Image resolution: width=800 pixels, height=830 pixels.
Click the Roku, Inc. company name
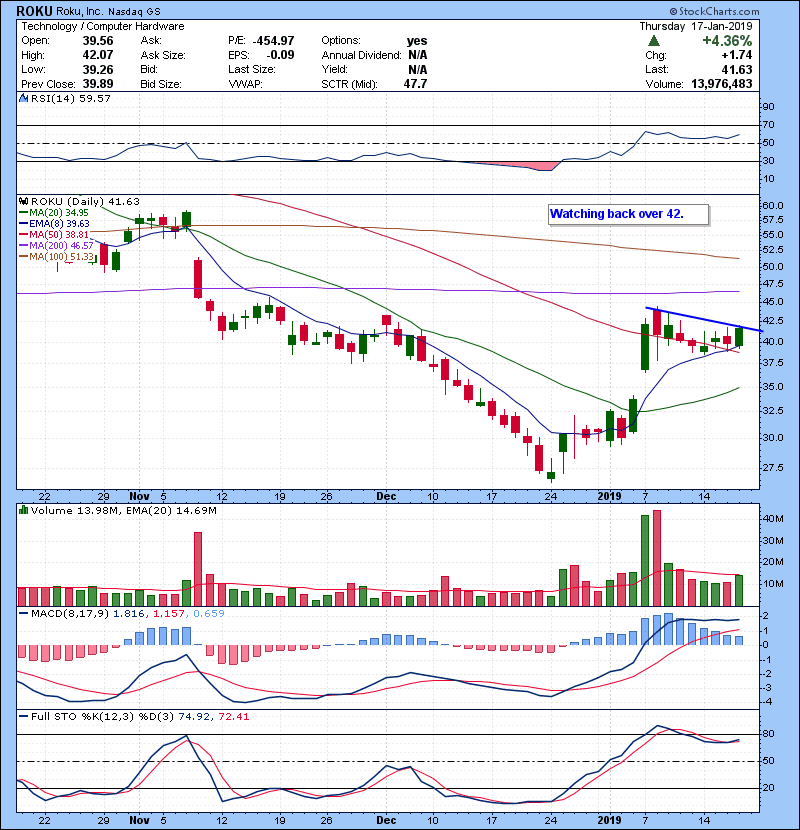pos(79,12)
